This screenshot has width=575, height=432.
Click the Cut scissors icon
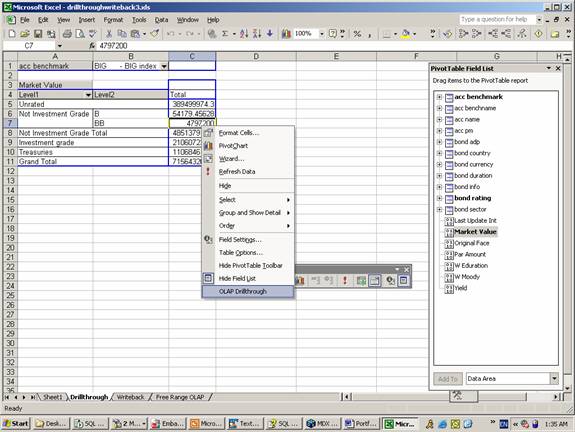109,34
